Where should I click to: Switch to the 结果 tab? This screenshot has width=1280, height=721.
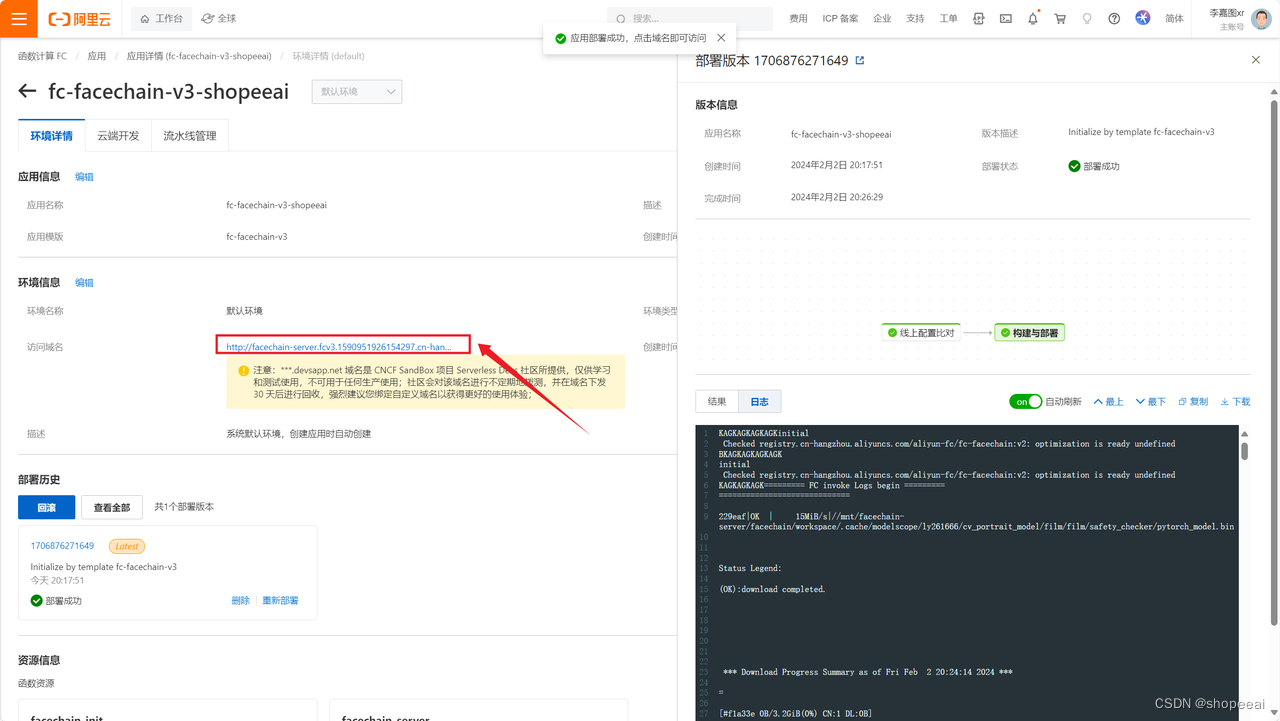click(717, 401)
